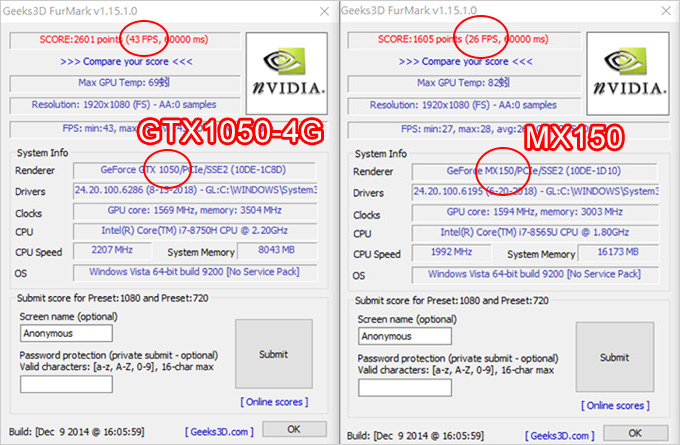The height and width of the screenshot is (445, 680).
Task: Open Compare your score link in GTX1050 window
Action: [126, 62]
